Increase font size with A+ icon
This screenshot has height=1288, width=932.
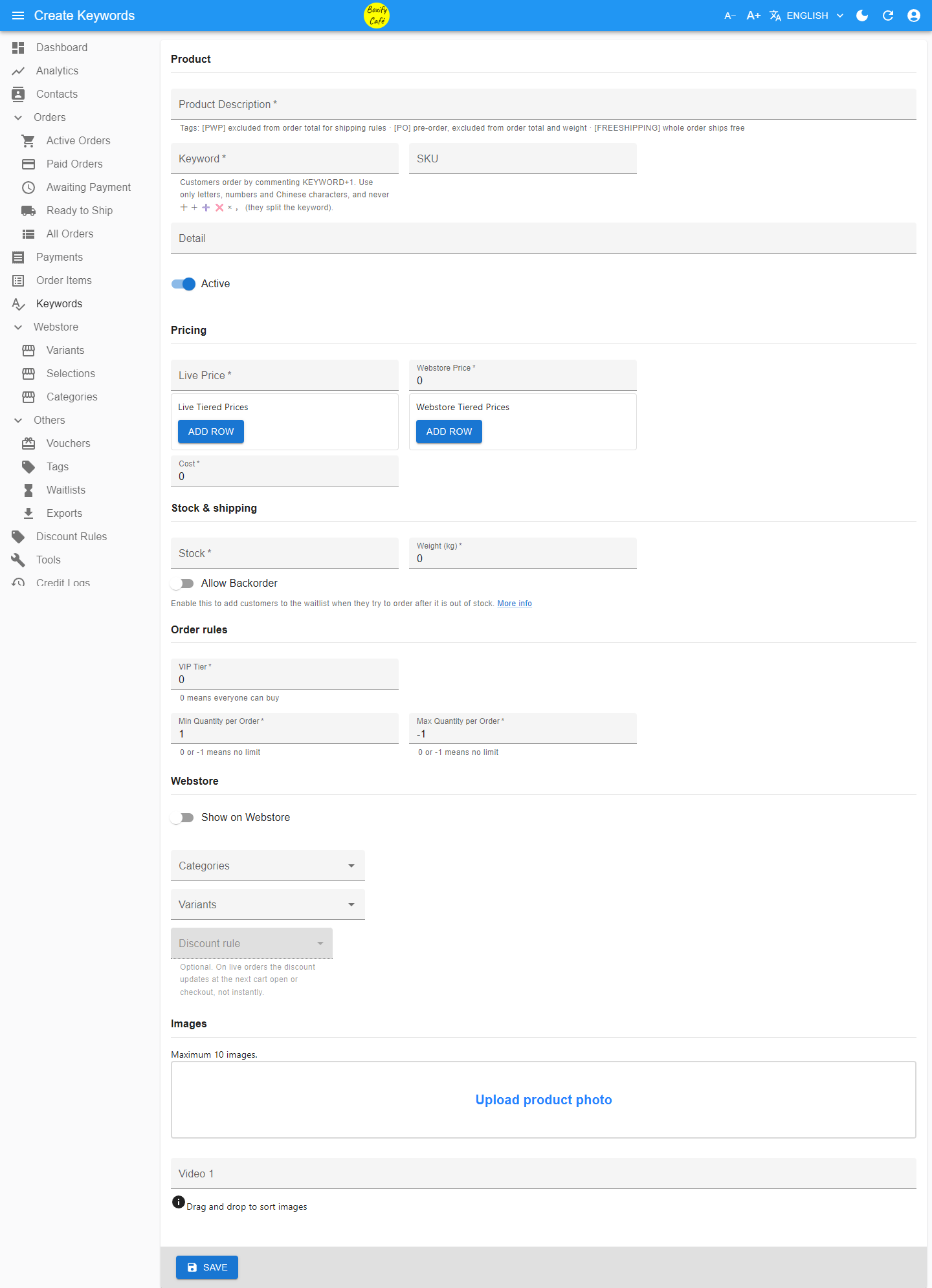tap(753, 16)
